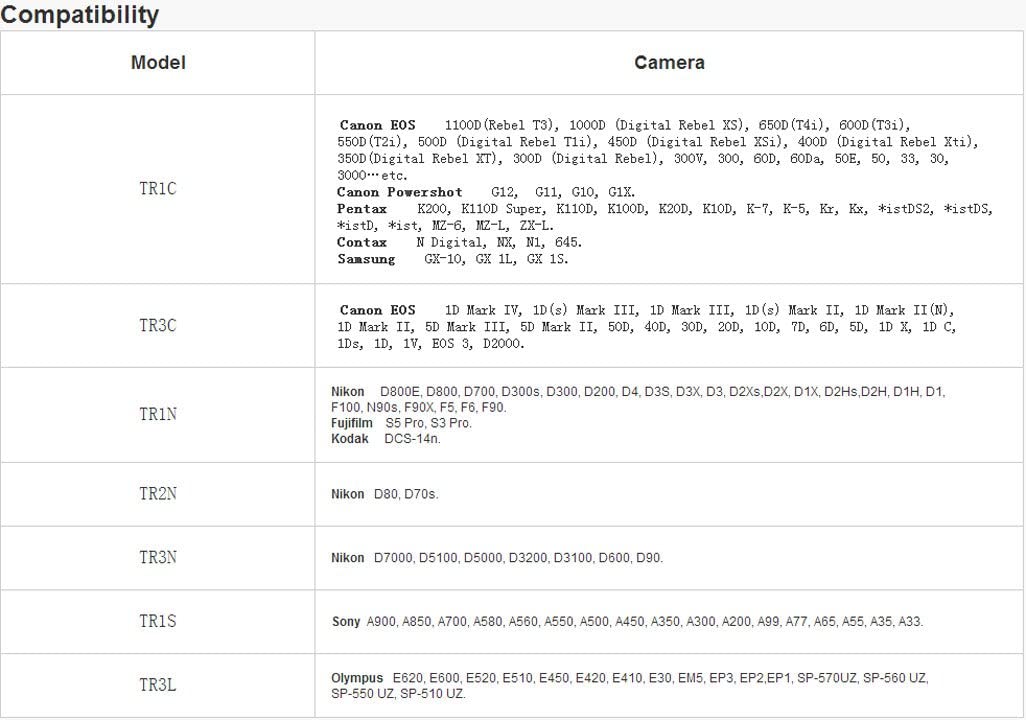
Task: Select the TR1N model name
Action: tap(158, 414)
